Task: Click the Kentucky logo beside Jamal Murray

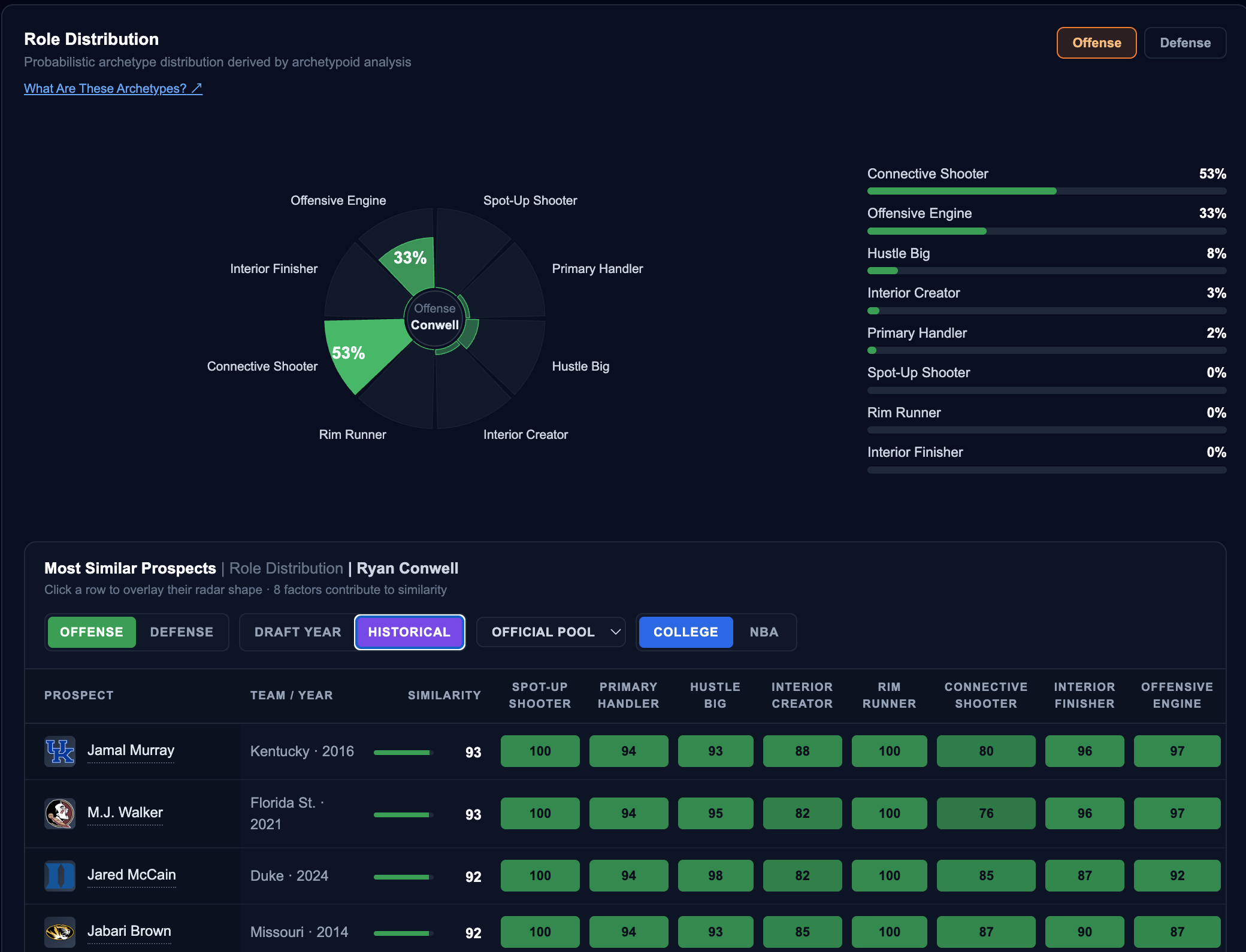Action: 60,751
